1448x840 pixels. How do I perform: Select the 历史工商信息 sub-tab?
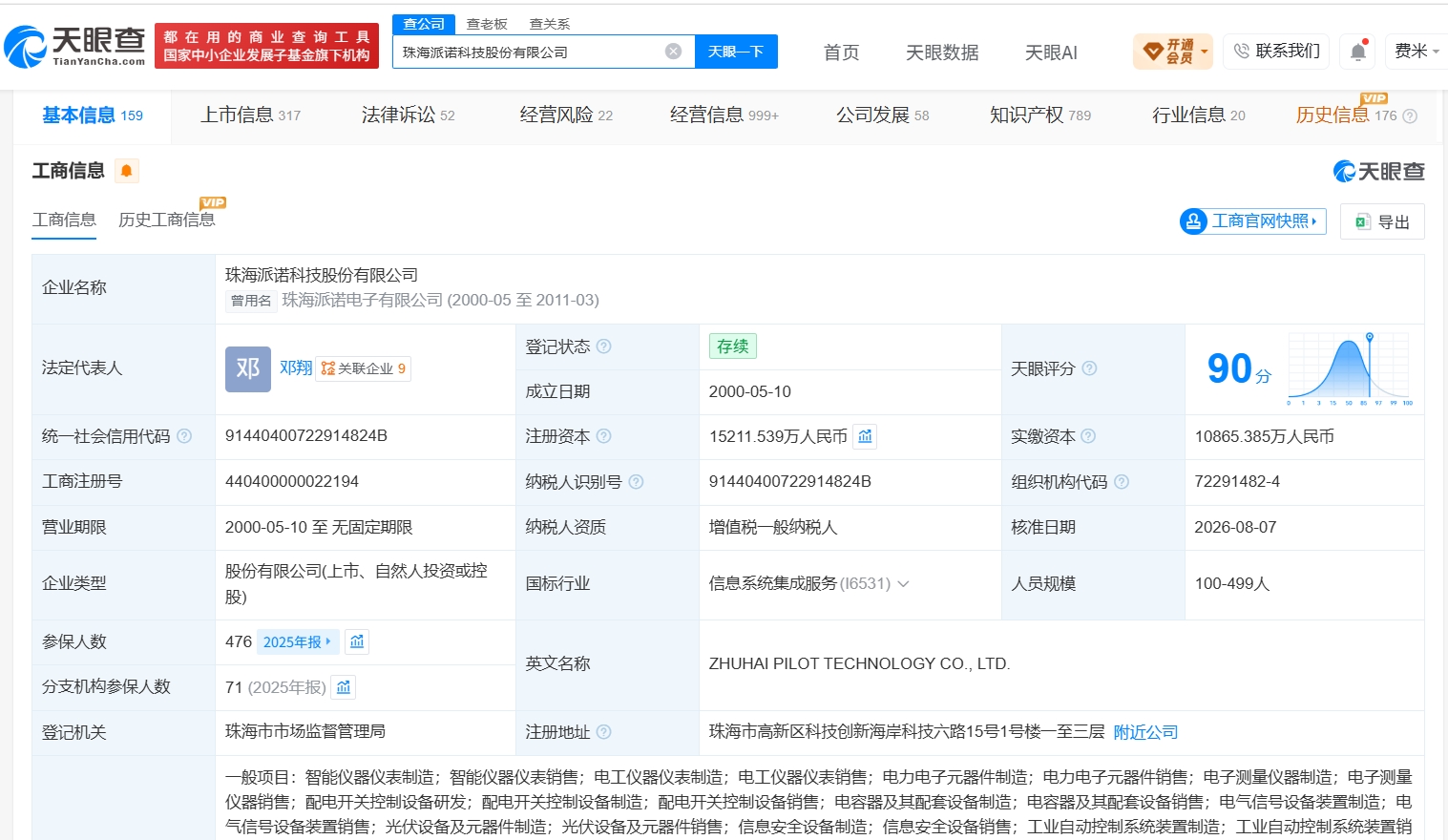click(167, 220)
